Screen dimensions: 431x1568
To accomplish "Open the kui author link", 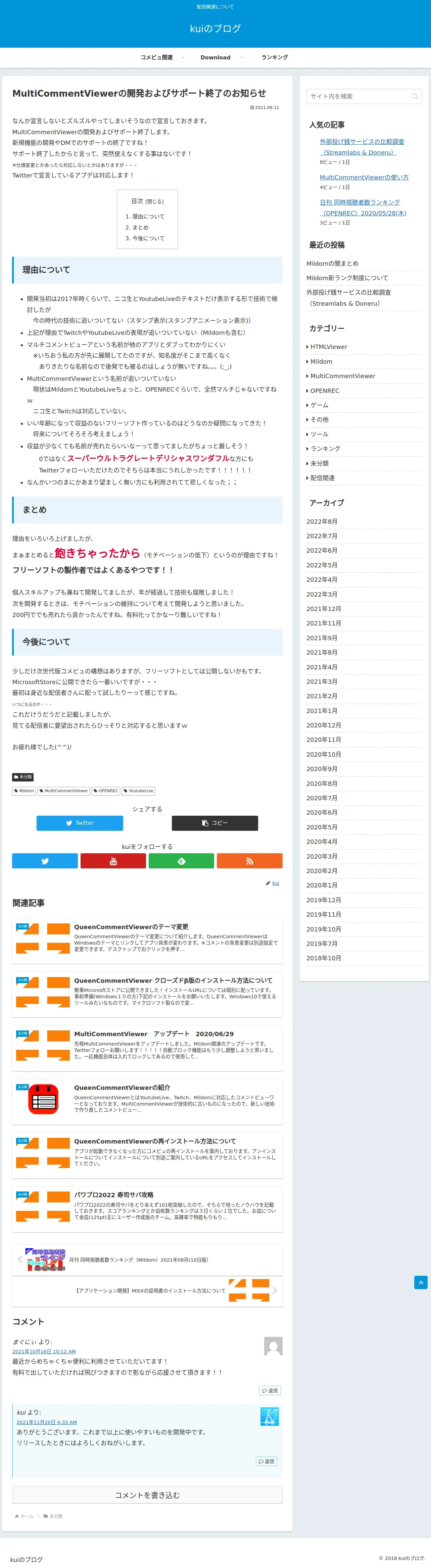I will (276, 882).
